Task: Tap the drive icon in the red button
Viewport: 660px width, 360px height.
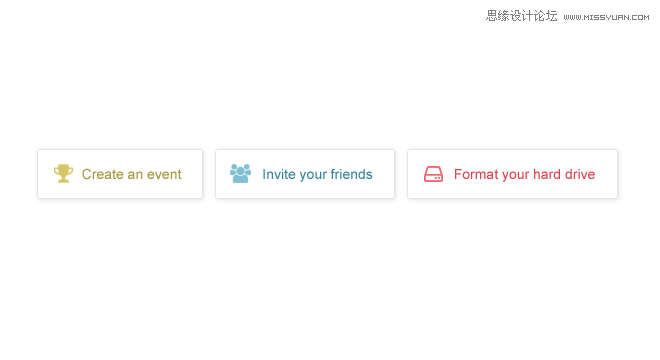Action: tap(433, 174)
